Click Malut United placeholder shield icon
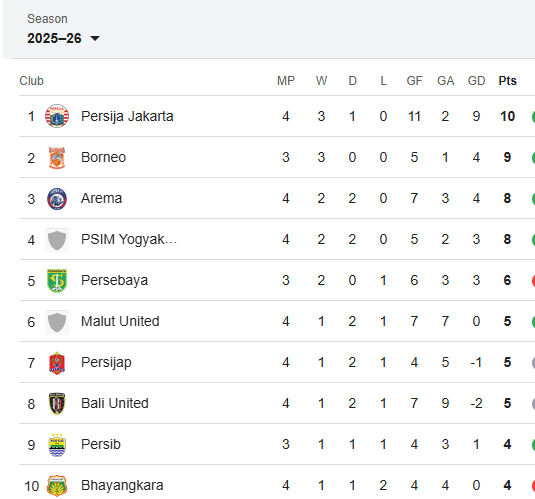This screenshot has height=499, width=535. click(x=57, y=322)
